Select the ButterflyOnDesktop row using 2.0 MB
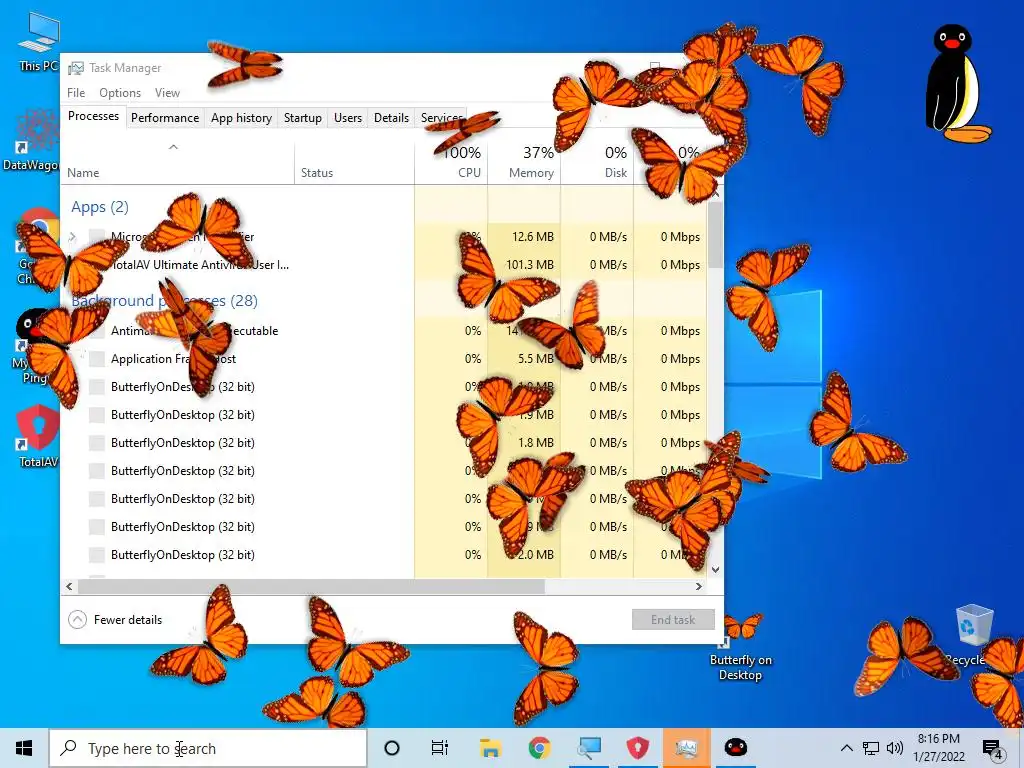 (384, 555)
